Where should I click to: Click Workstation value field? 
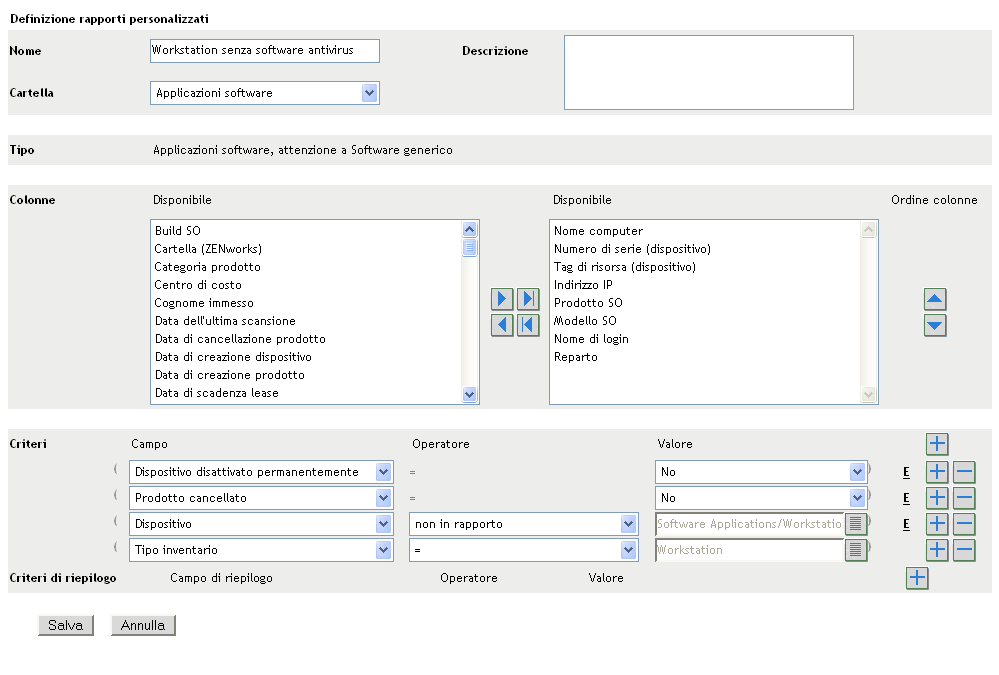[x=749, y=550]
